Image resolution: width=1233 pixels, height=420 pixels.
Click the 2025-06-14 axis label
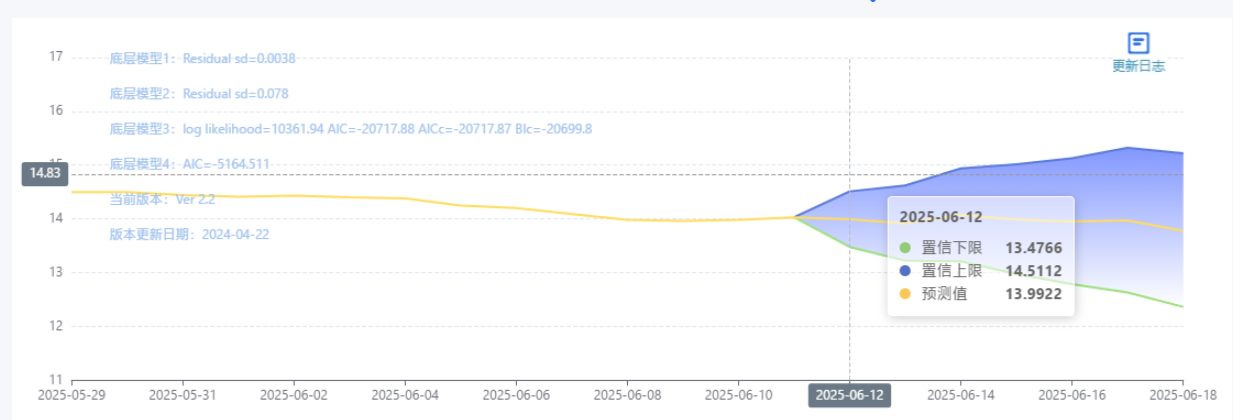[960, 395]
